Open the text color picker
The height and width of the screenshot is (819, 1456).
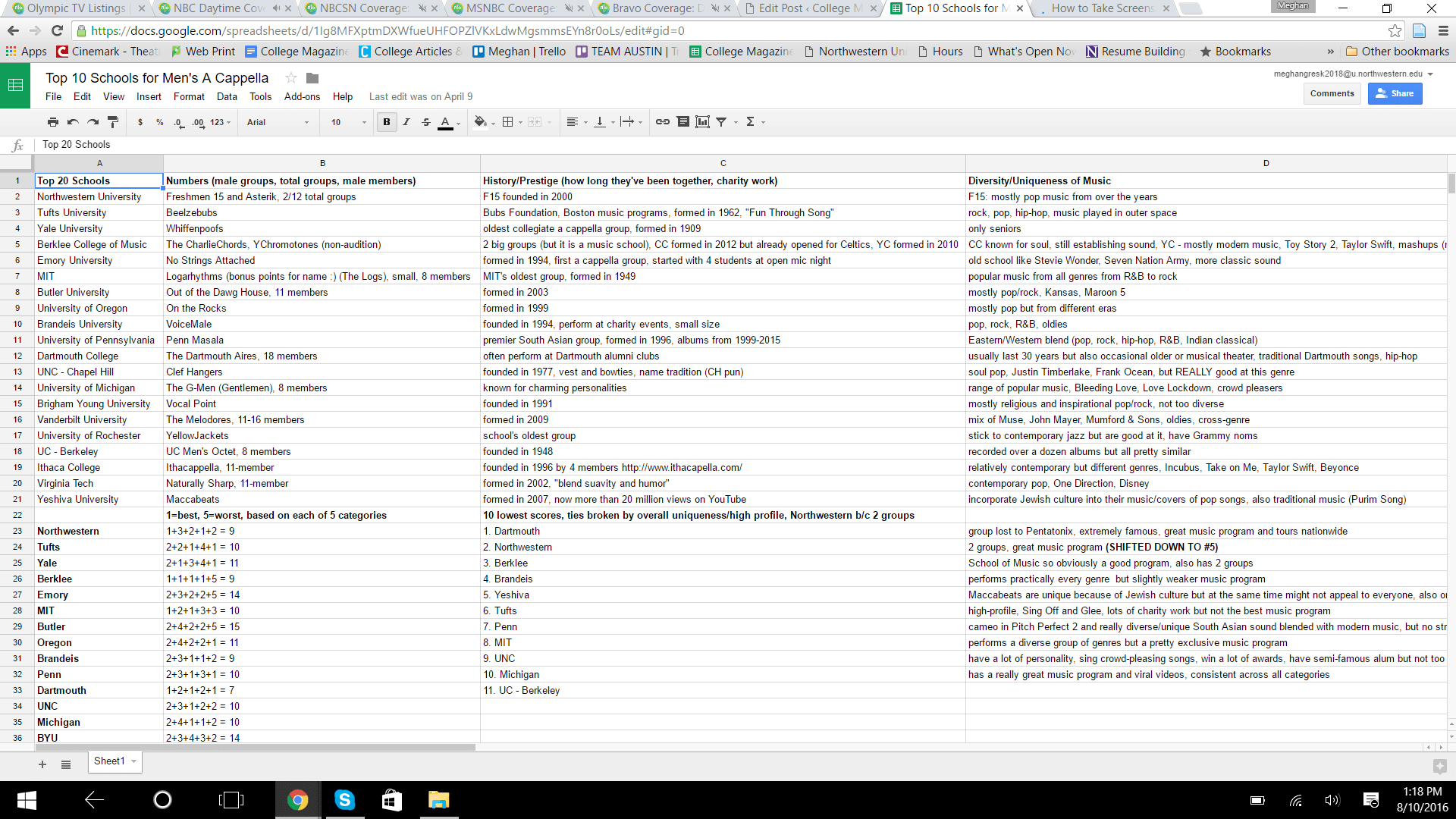click(449, 122)
